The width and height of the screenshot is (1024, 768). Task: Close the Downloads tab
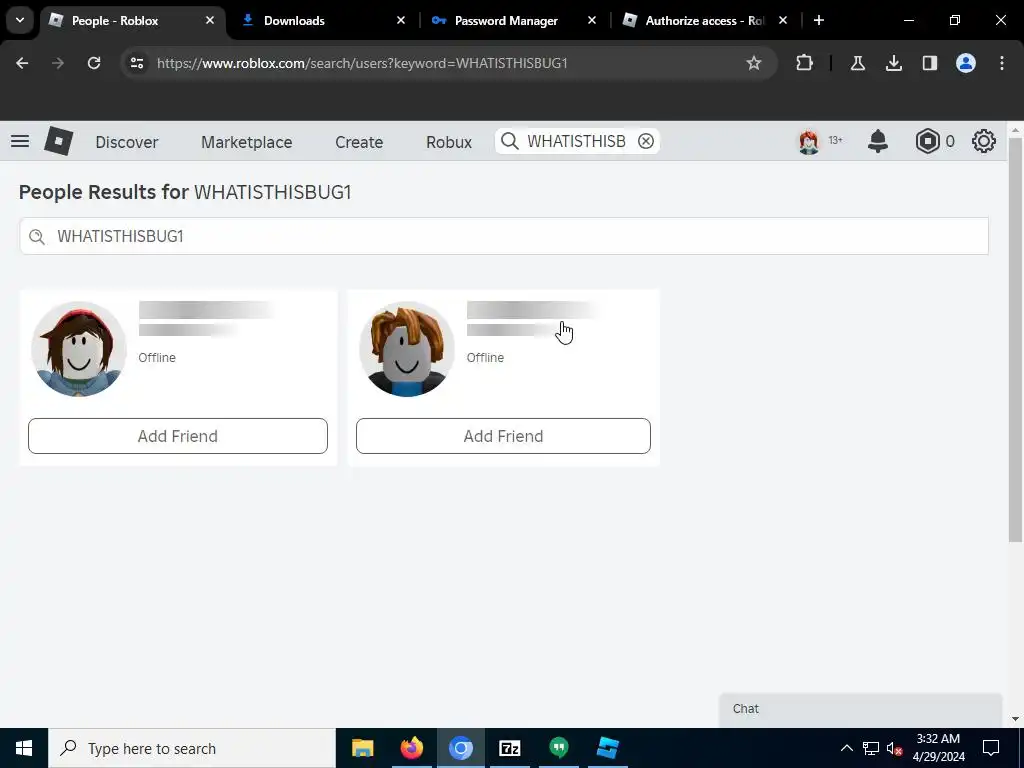401,20
